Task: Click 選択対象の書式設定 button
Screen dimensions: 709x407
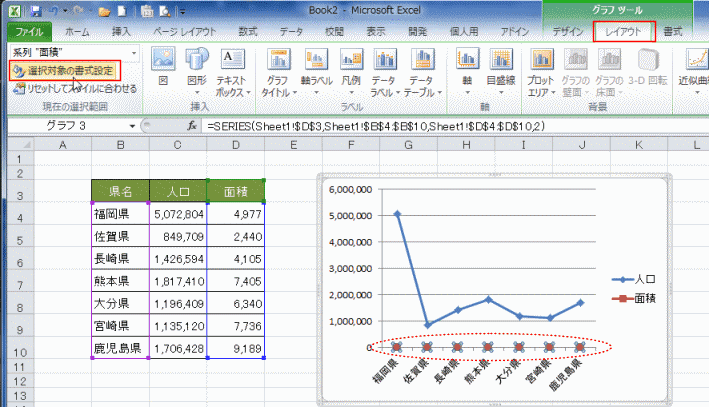Action: 65,70
